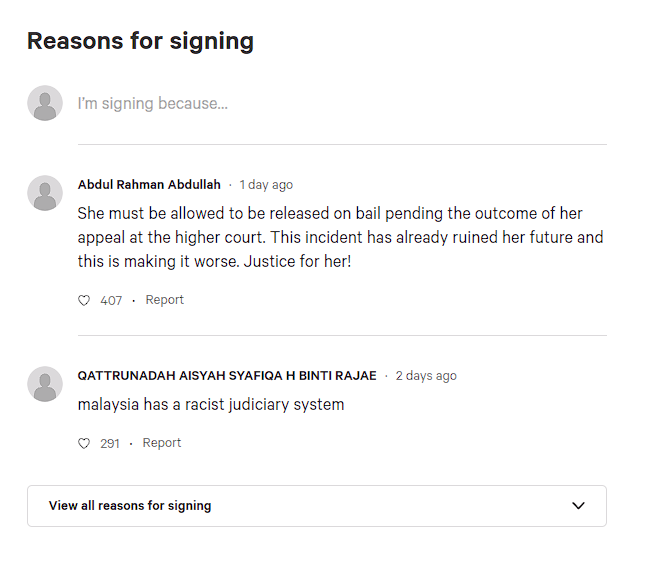
Task: Click the "2 days ago" timestamp
Action: pyautogui.click(x=426, y=376)
